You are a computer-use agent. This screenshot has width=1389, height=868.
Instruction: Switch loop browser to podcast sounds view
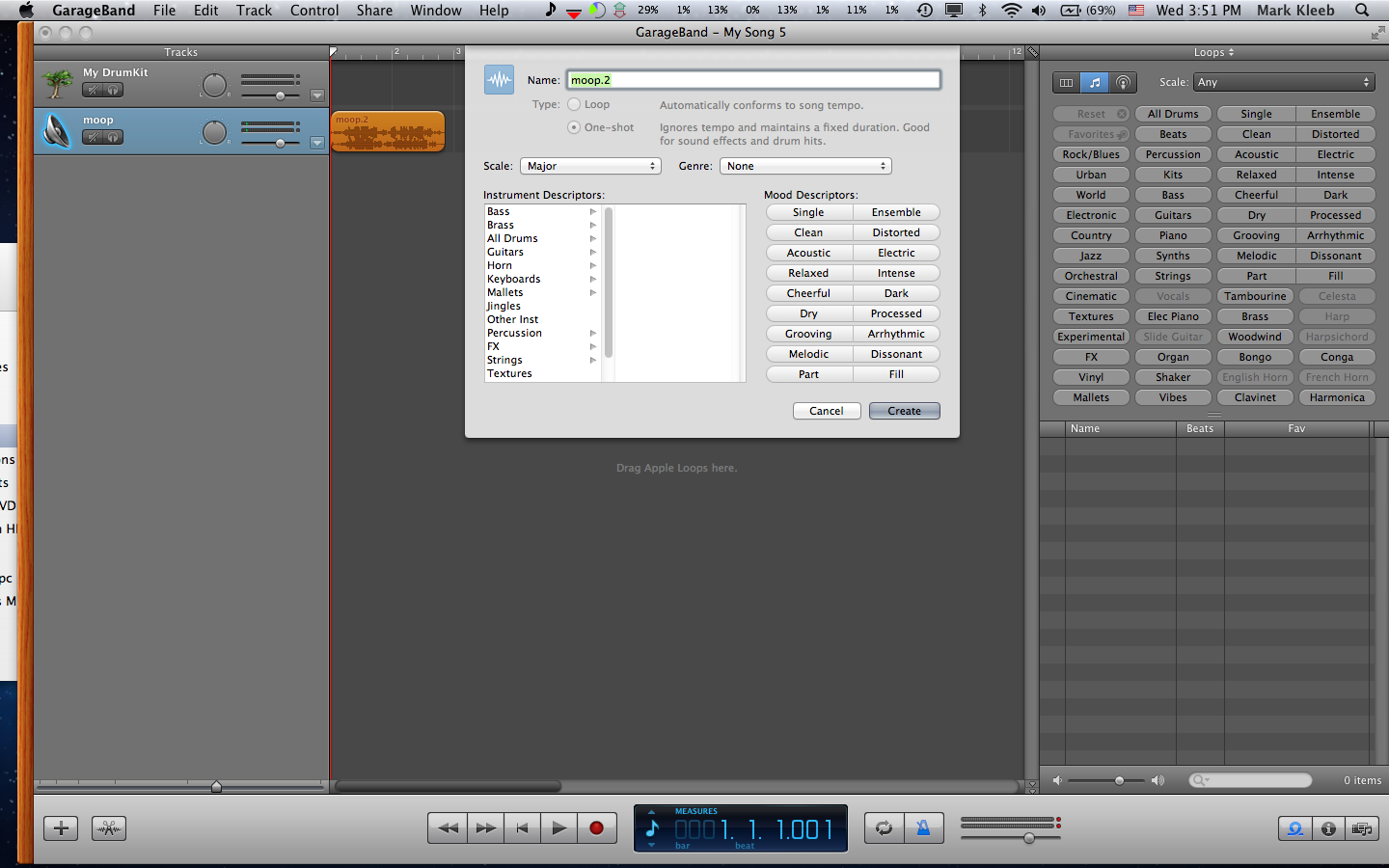pos(1123,82)
